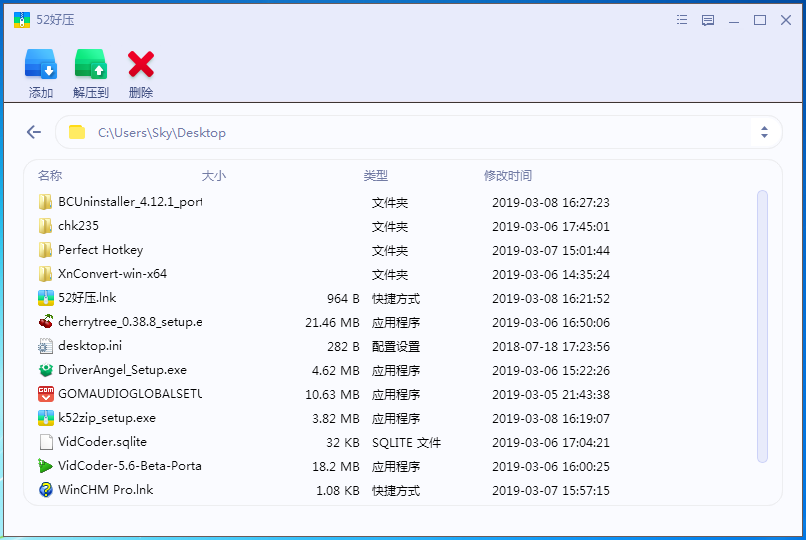Click the file name "Perfect Hotkey"

click(100, 250)
